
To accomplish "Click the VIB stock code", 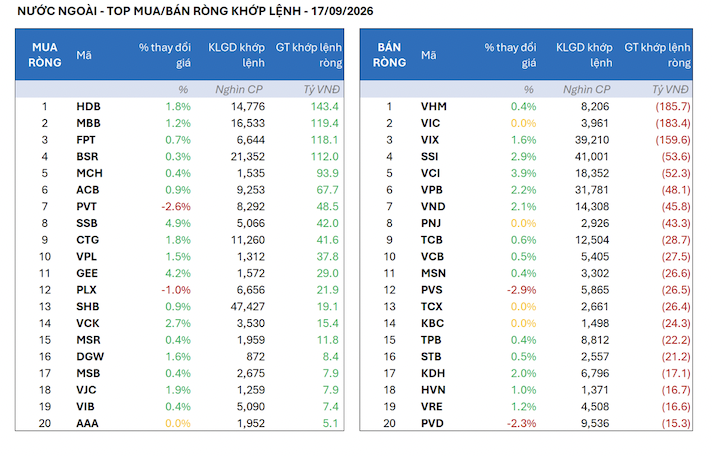I will [x=85, y=406].
